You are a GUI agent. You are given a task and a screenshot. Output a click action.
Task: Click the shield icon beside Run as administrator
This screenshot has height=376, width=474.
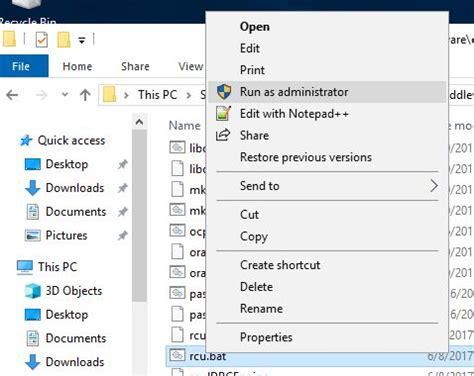(224, 92)
